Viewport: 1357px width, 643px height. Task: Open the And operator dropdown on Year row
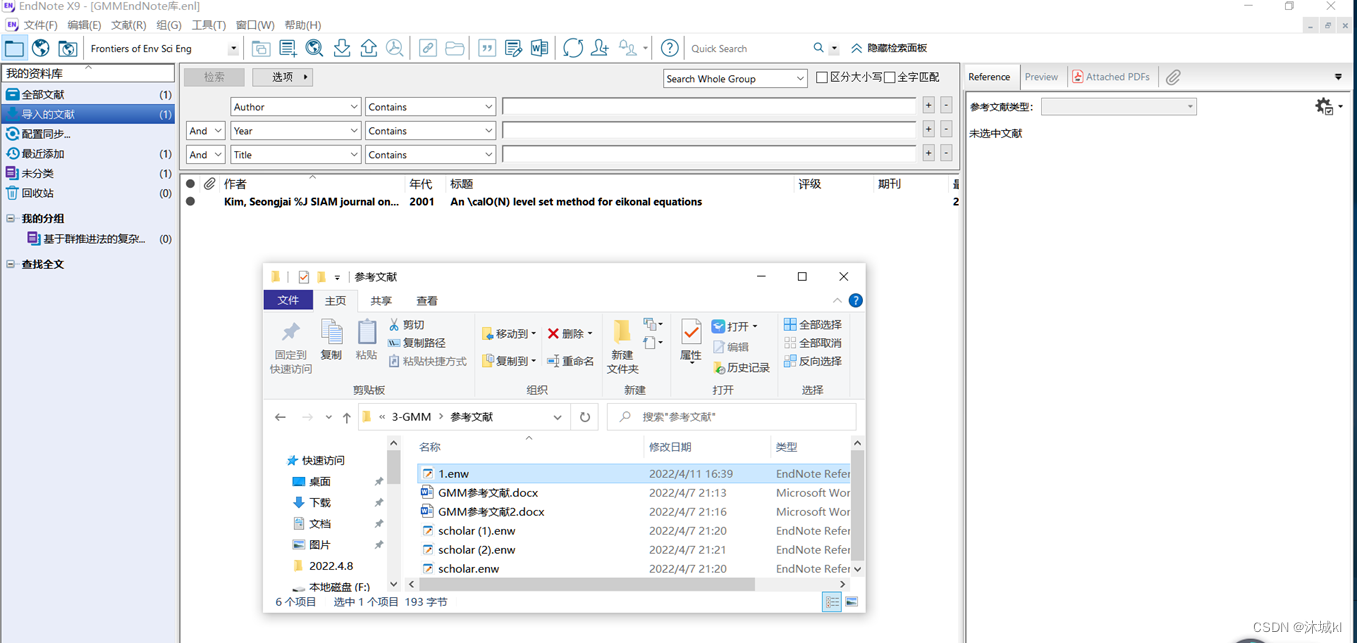click(205, 130)
